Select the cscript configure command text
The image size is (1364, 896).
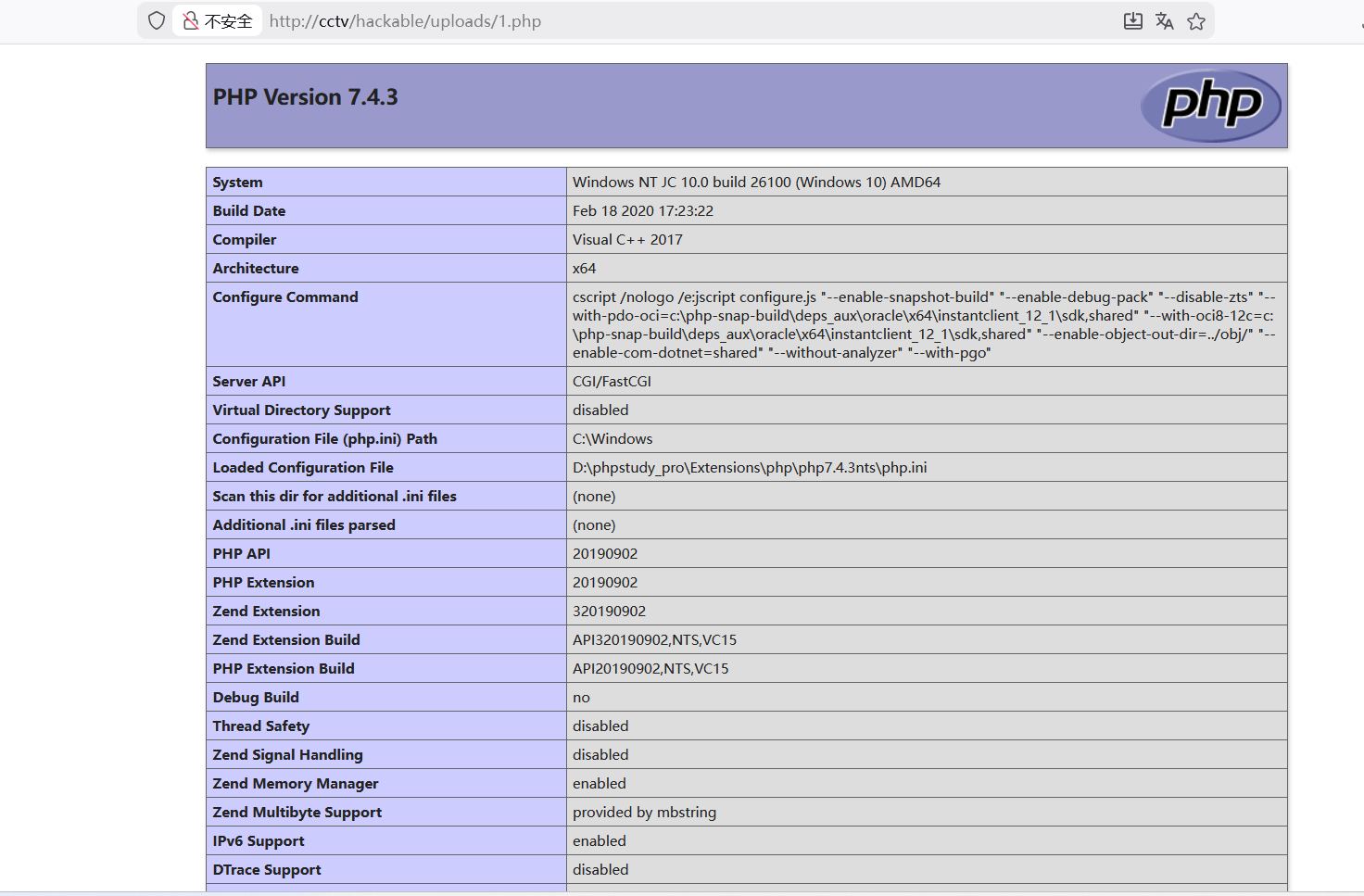point(924,324)
